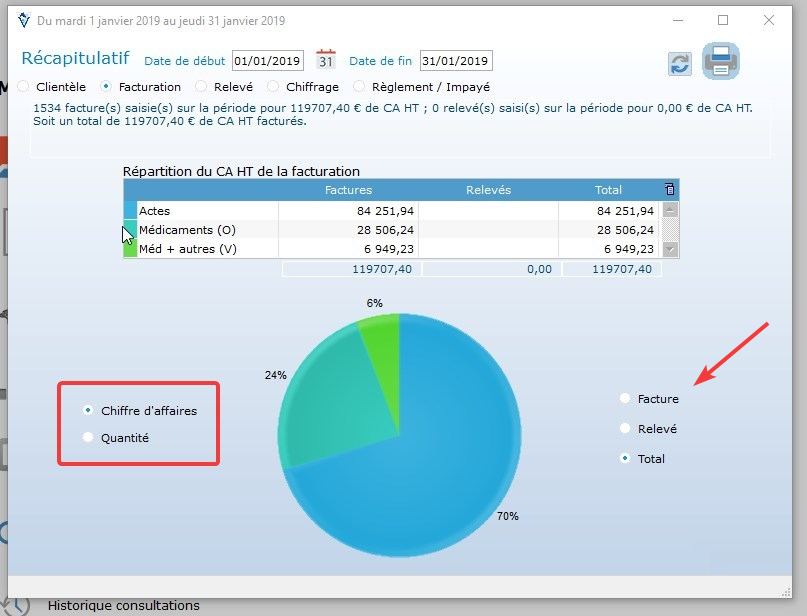Click the copy table icon in the header
Screen dimensions: 807x616
tap(669, 189)
